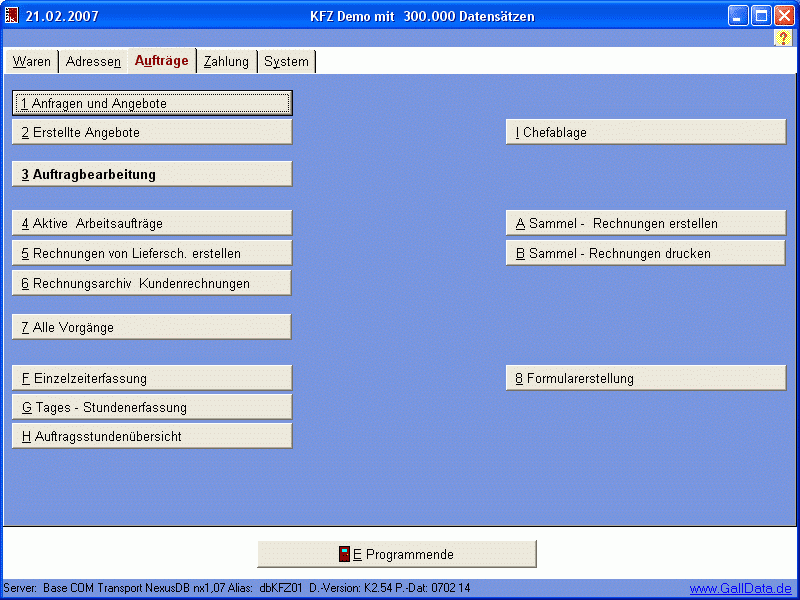Open Rechnungen von Liefersch. erstellen
The image size is (800, 600).
coord(152,253)
